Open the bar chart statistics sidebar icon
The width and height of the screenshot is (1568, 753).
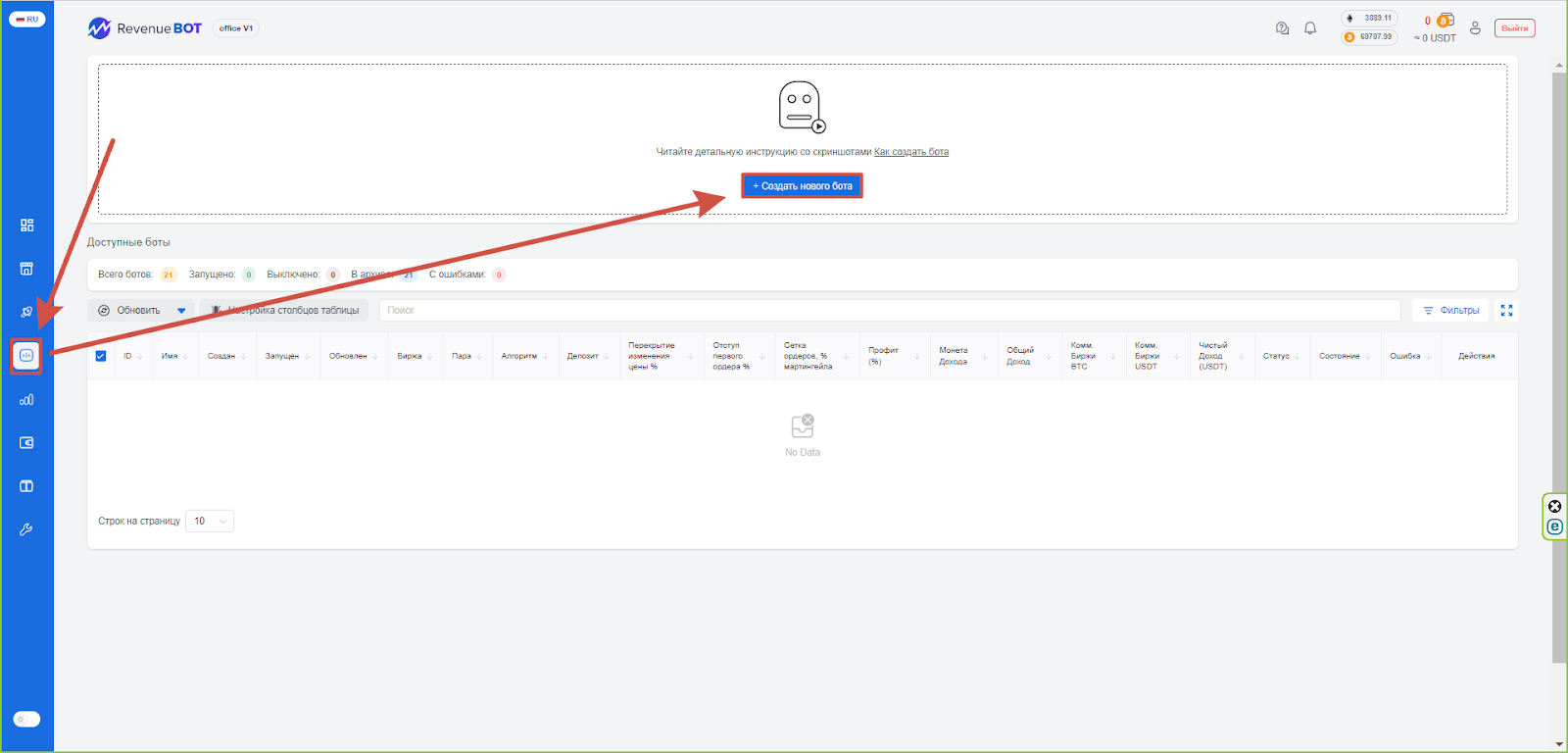26,400
